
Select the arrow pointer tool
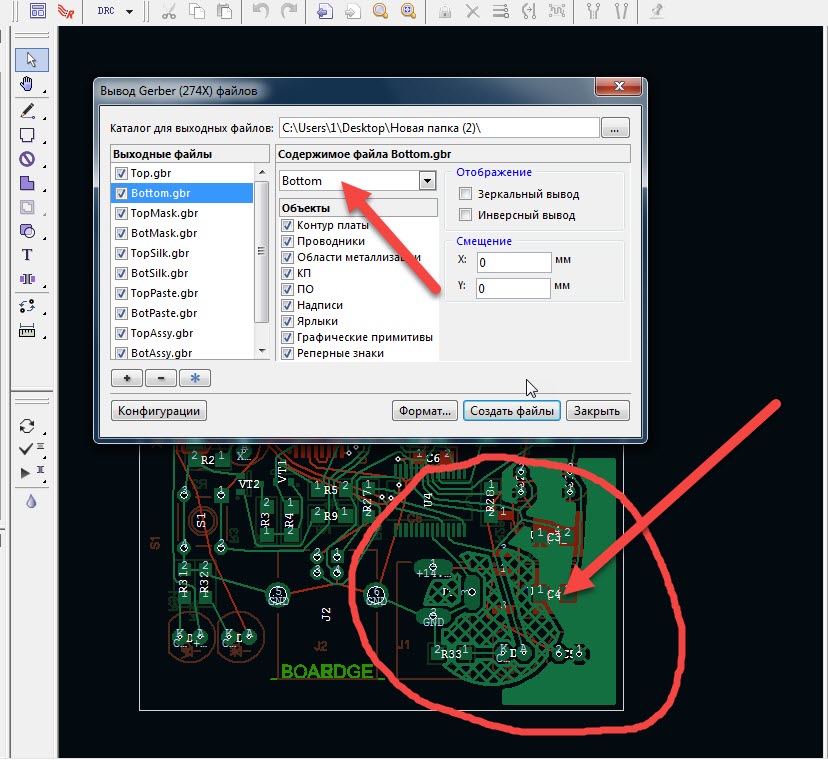[x=32, y=60]
